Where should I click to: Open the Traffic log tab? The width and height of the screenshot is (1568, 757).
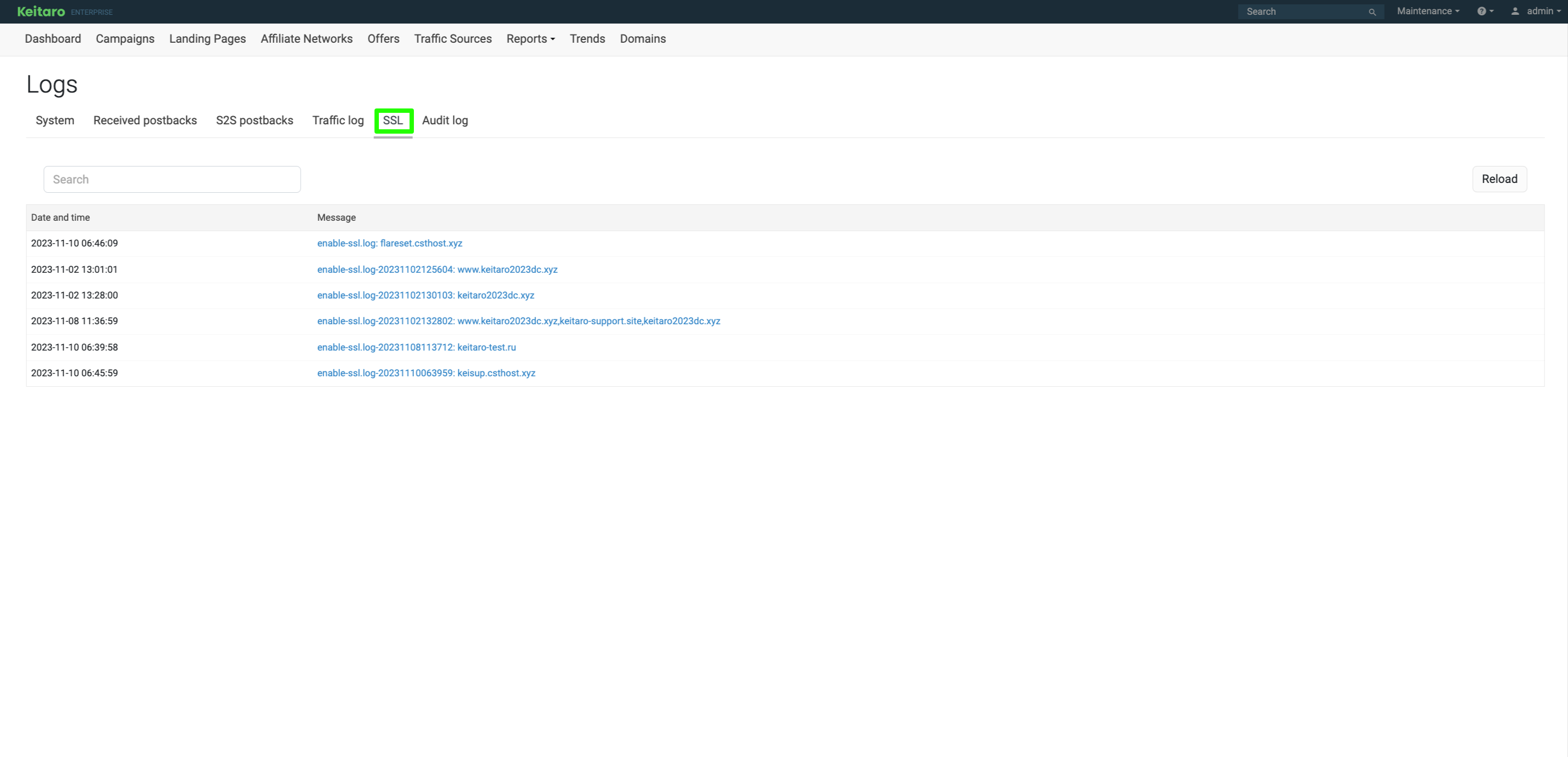click(338, 121)
